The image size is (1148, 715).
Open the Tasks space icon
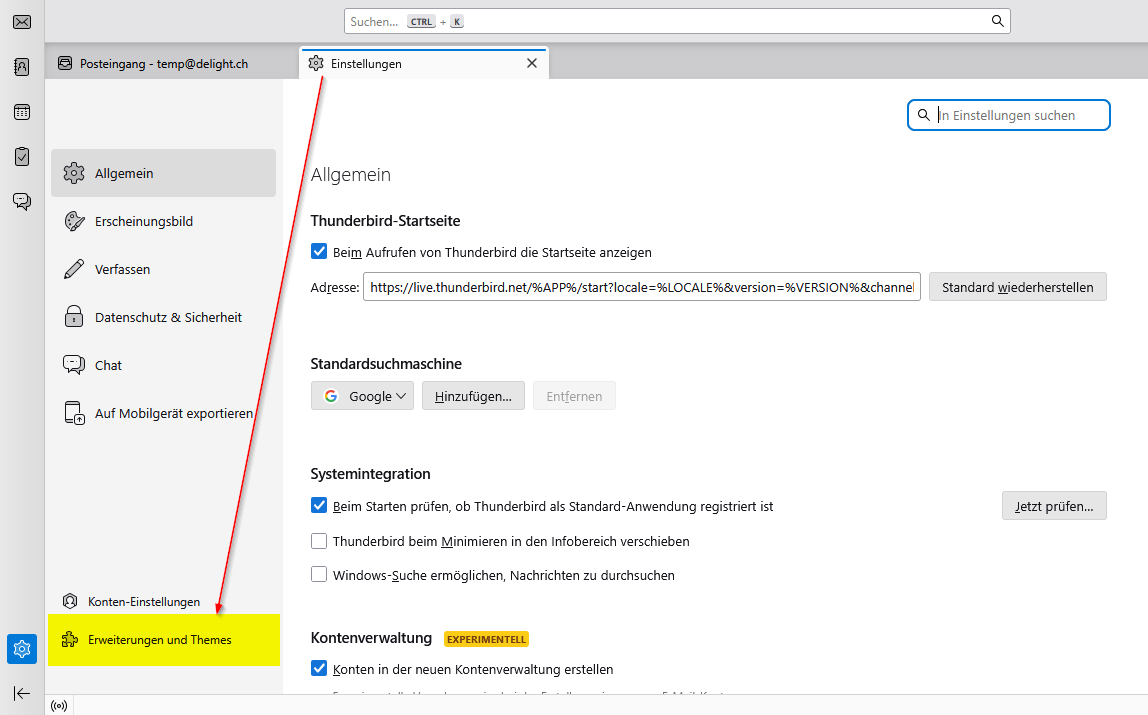click(x=22, y=157)
